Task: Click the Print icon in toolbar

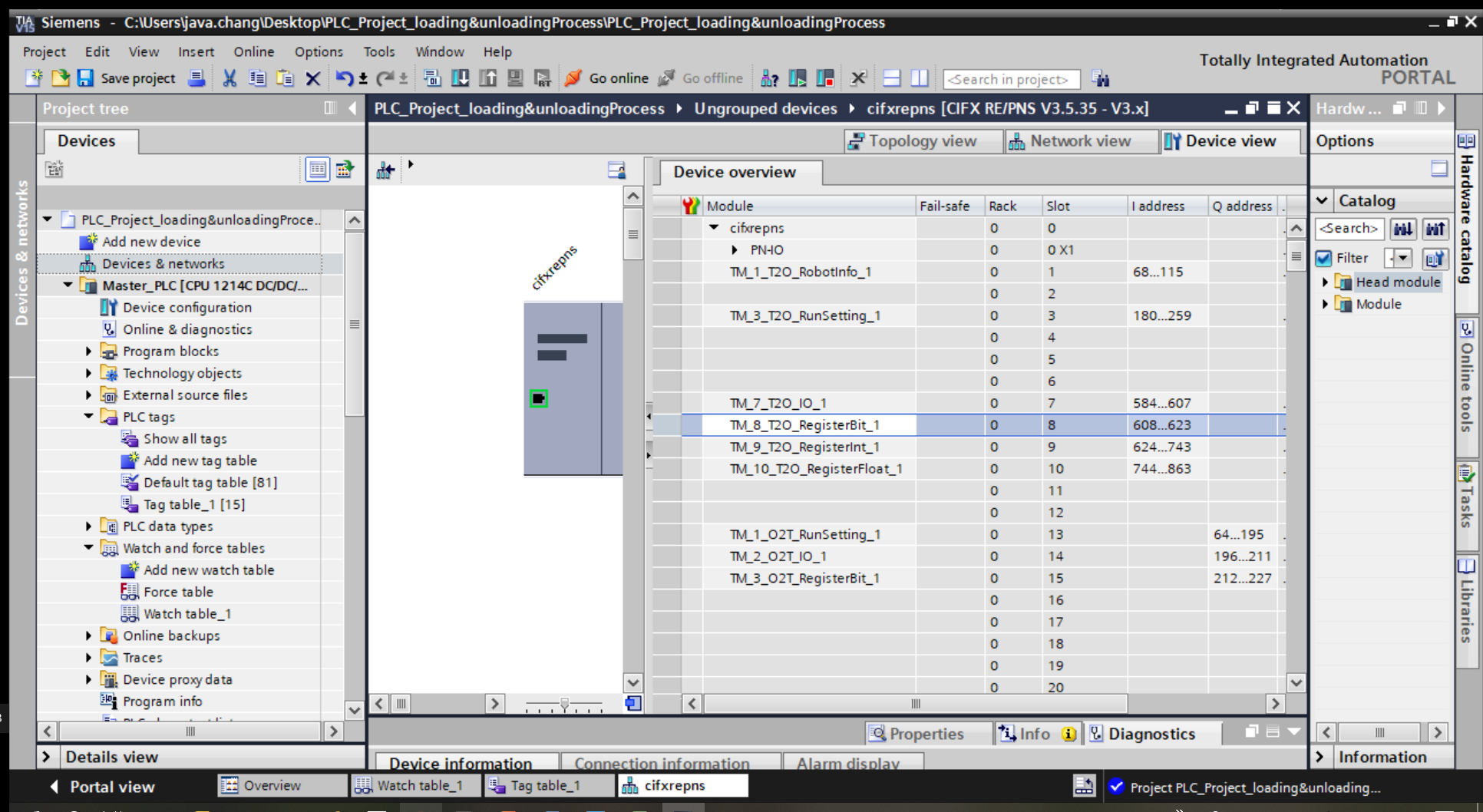Action: [x=197, y=78]
